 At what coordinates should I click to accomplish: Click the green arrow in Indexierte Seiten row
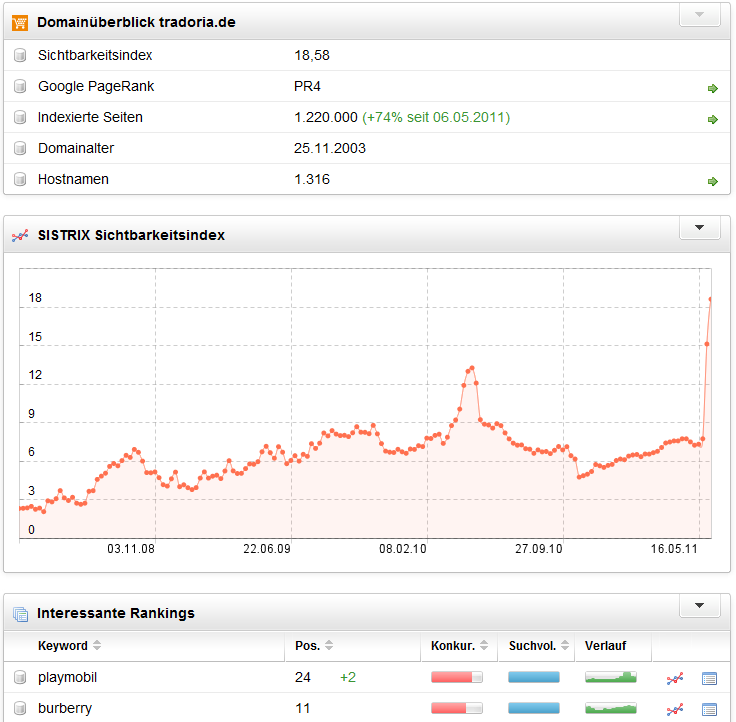point(712,119)
